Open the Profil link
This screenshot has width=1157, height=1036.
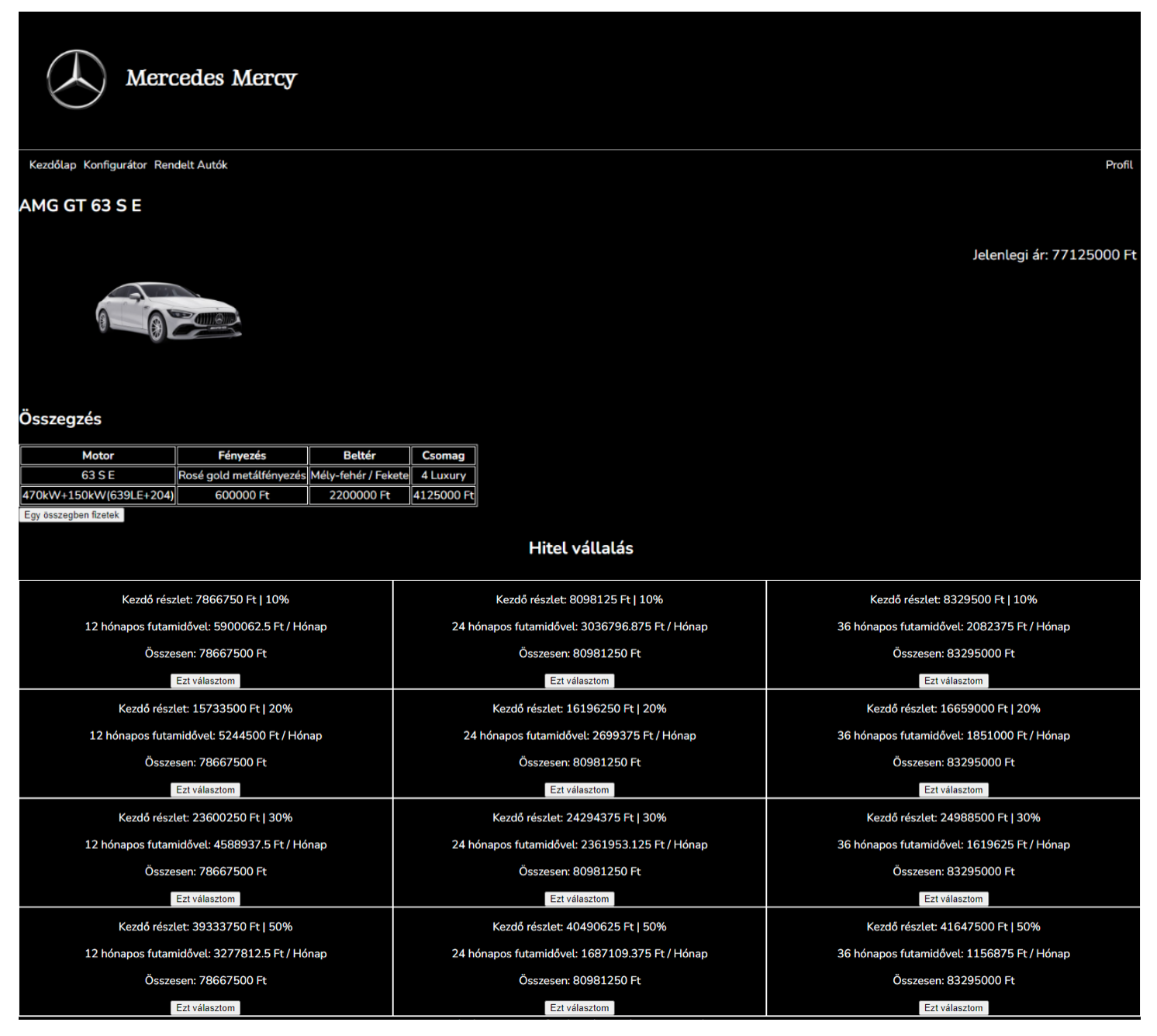pos(1119,165)
